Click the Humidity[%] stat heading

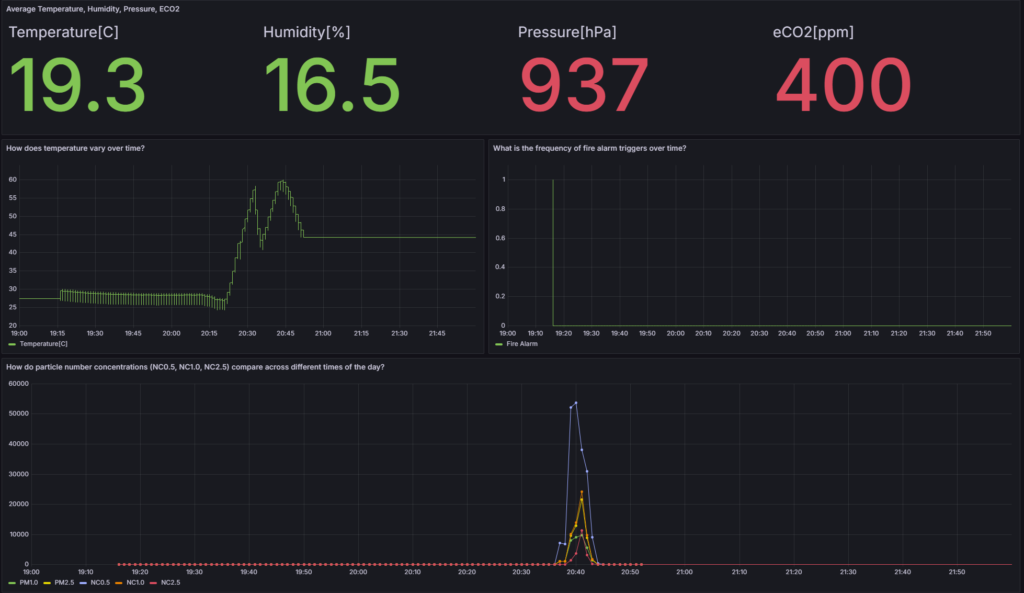(x=306, y=32)
